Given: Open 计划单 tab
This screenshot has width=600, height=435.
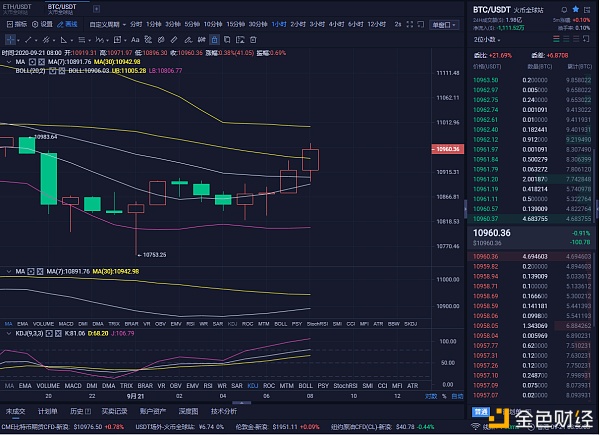Looking at the screenshot, I should [47, 411].
